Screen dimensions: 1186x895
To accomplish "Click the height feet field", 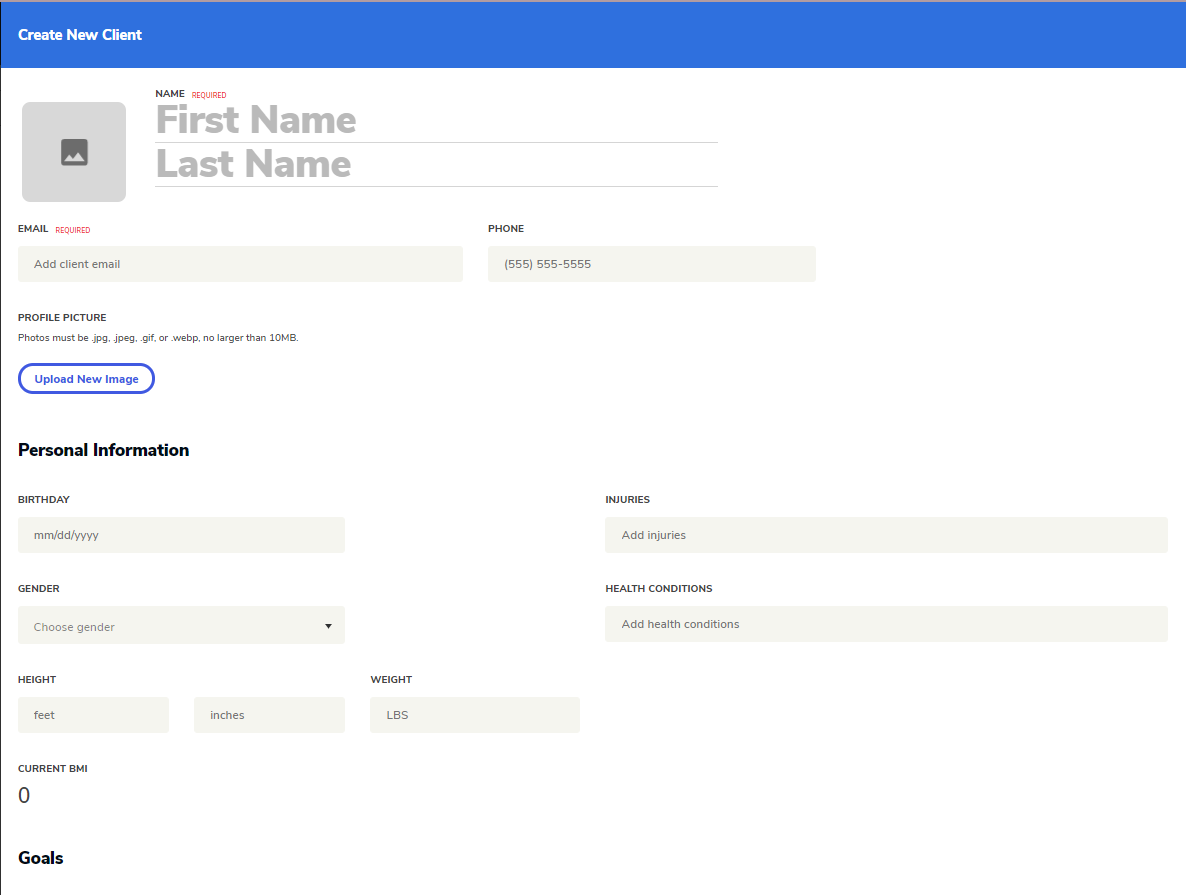I will 93,715.
